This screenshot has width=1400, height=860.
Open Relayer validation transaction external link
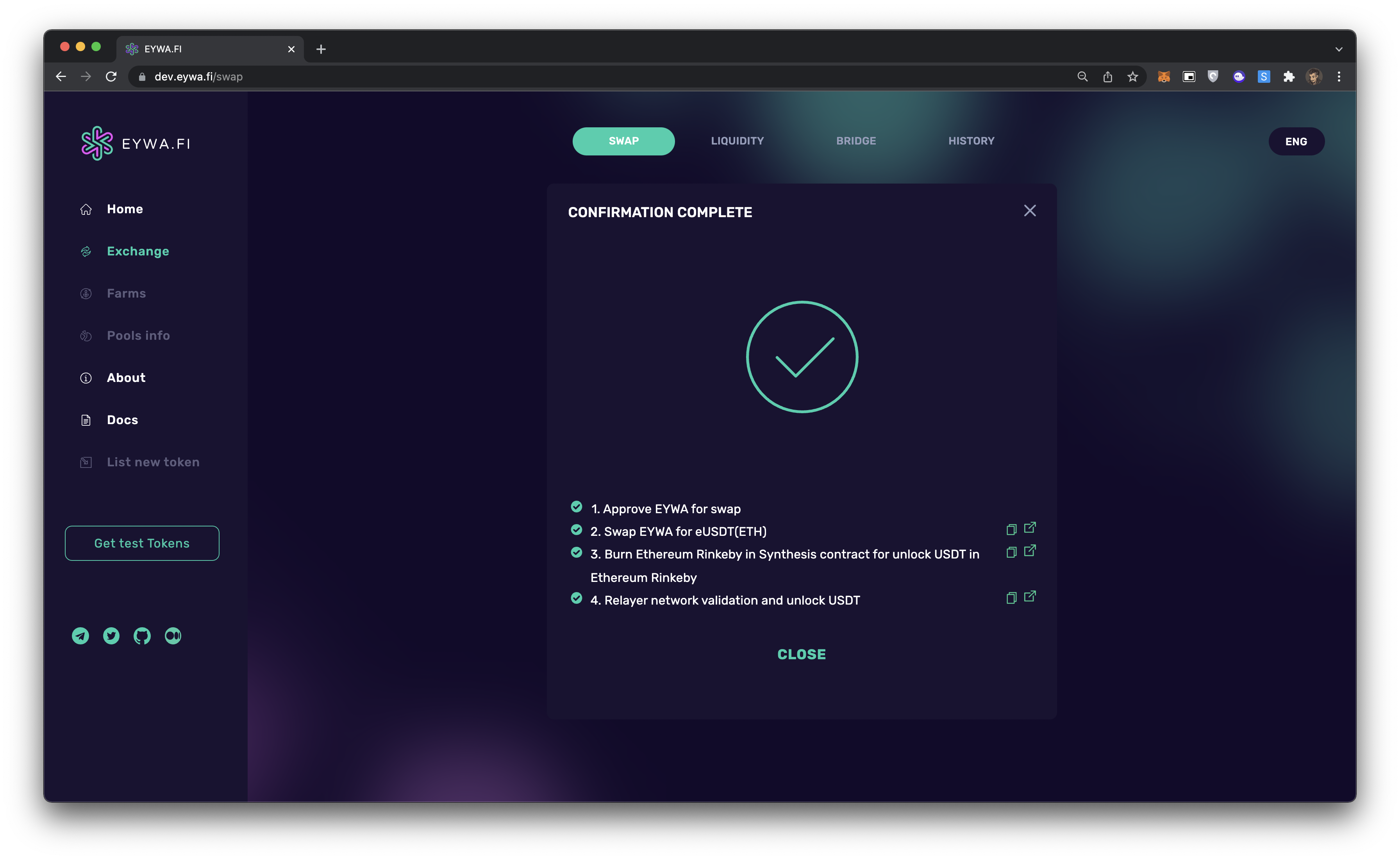pyautogui.click(x=1030, y=597)
